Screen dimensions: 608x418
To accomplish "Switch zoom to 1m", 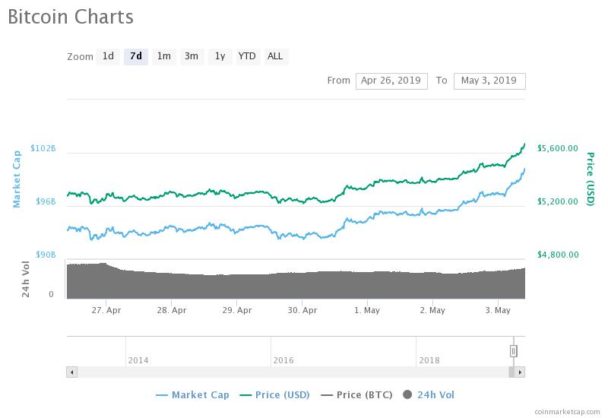I will [x=164, y=57].
